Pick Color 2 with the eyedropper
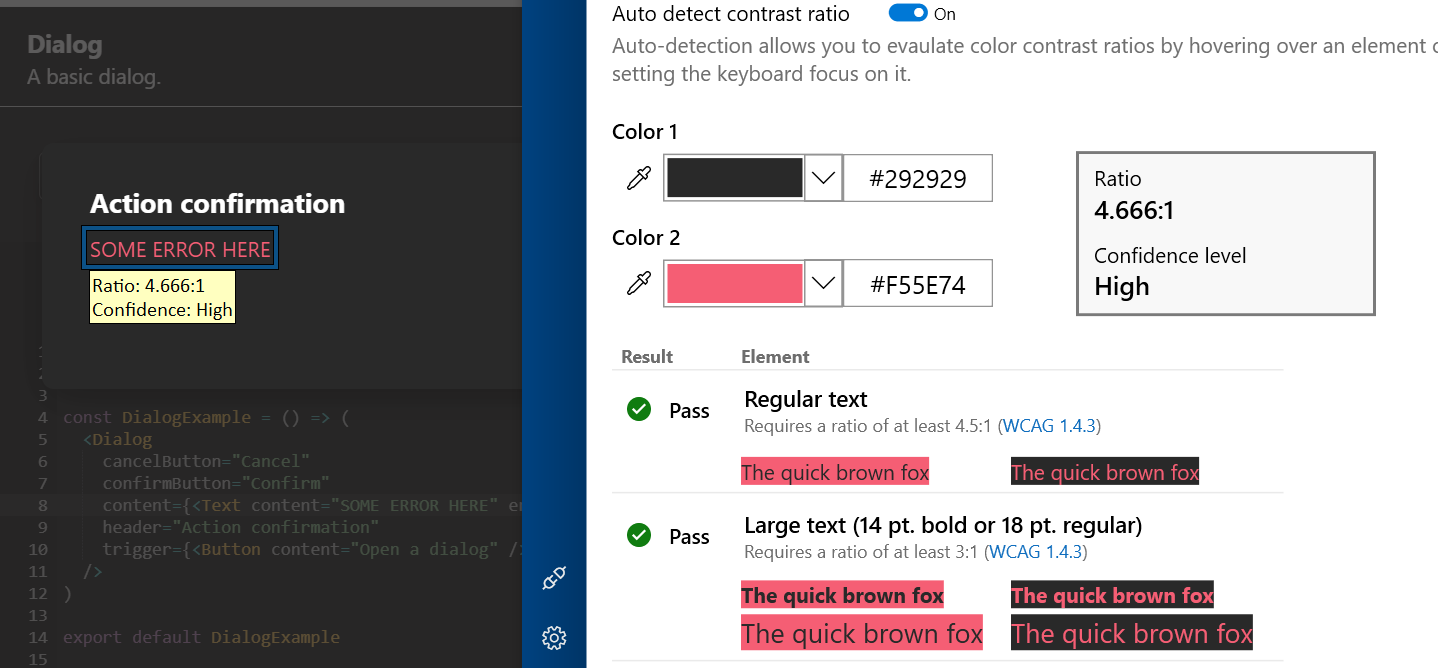The image size is (1438, 668). (638, 284)
